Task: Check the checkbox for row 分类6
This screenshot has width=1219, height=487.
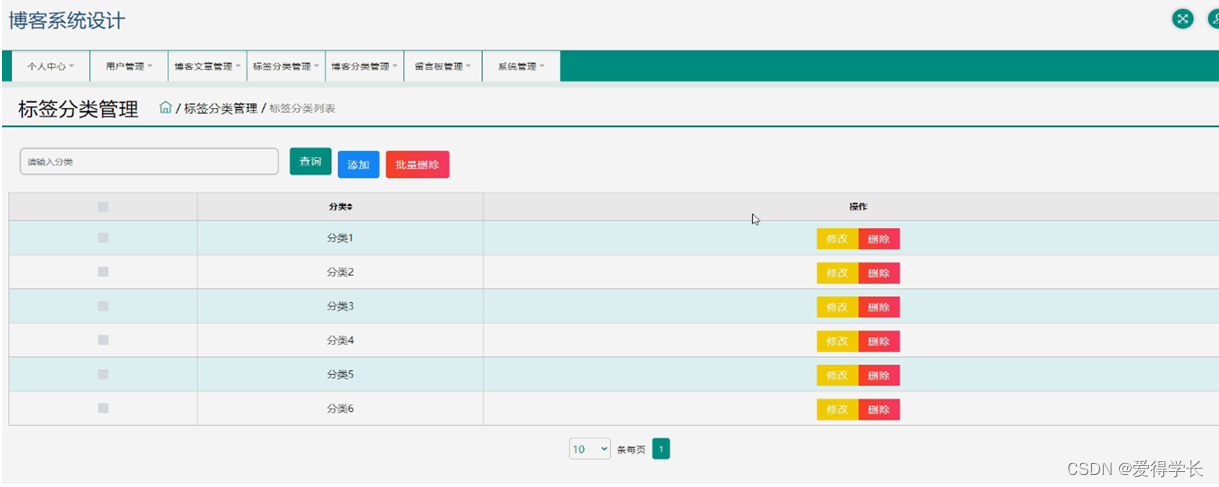Action: (x=103, y=408)
